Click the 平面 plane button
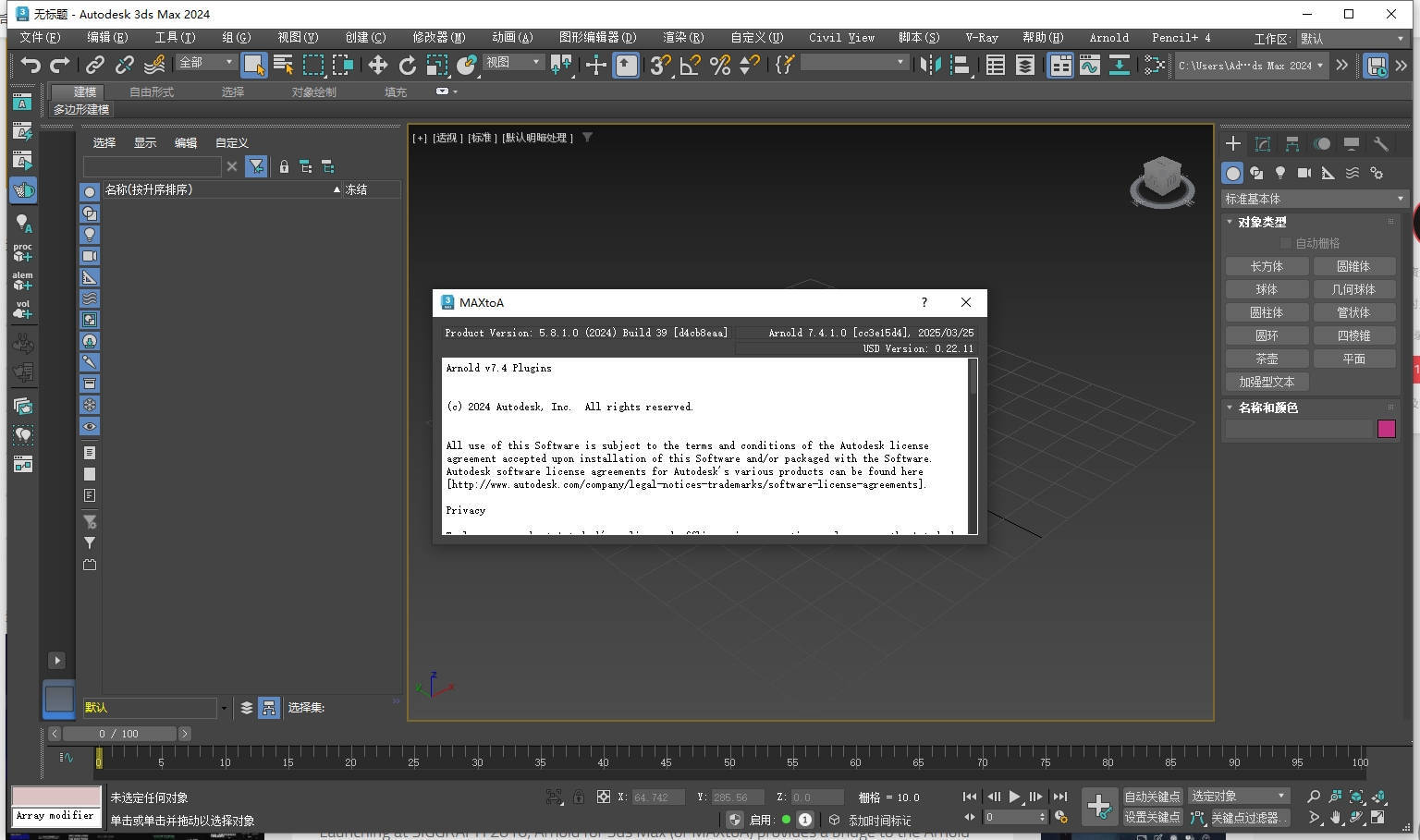This screenshot has height=840, width=1420. click(x=1353, y=359)
